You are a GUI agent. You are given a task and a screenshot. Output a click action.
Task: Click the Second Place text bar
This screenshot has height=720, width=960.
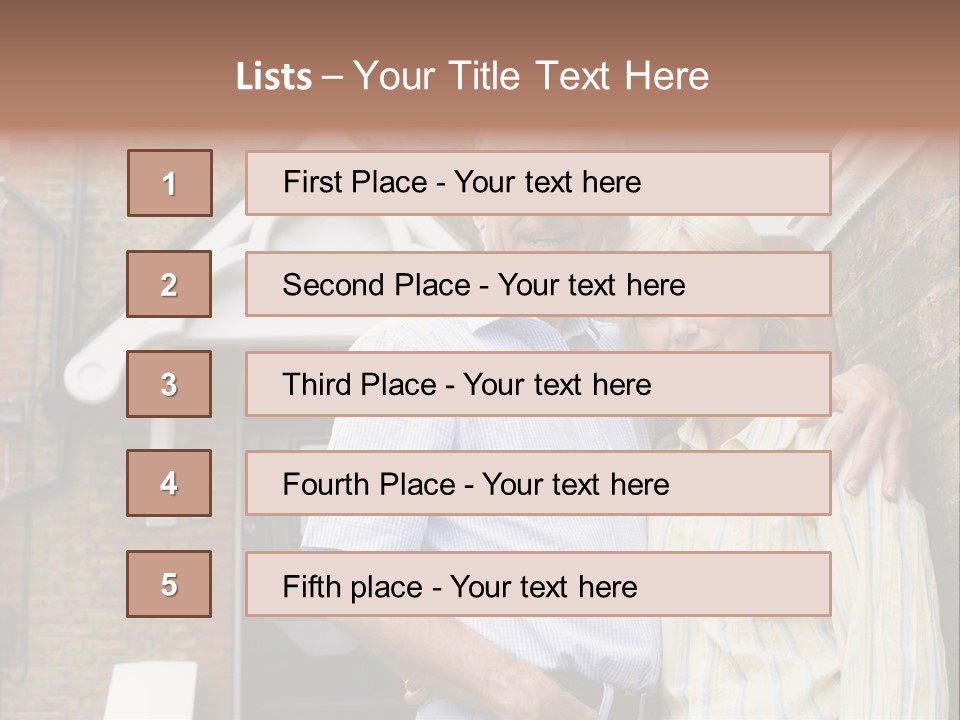(x=538, y=284)
